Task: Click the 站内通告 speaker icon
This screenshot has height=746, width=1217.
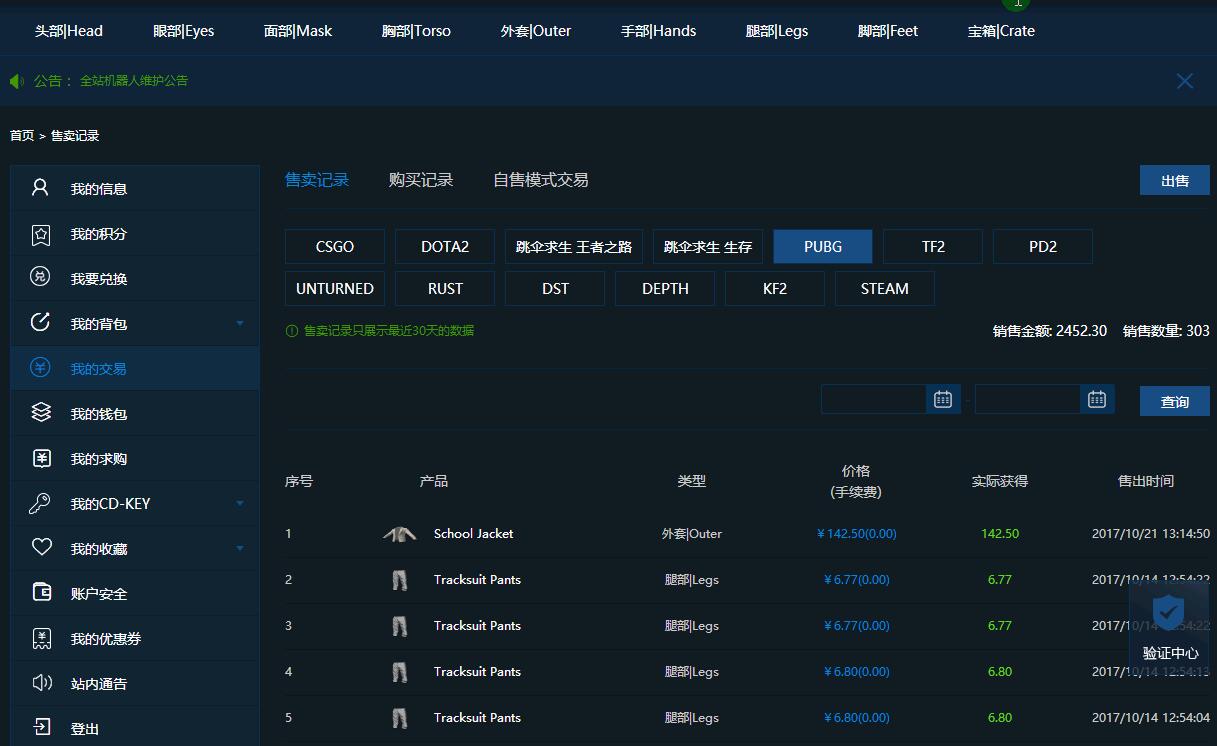Action: (x=41, y=683)
